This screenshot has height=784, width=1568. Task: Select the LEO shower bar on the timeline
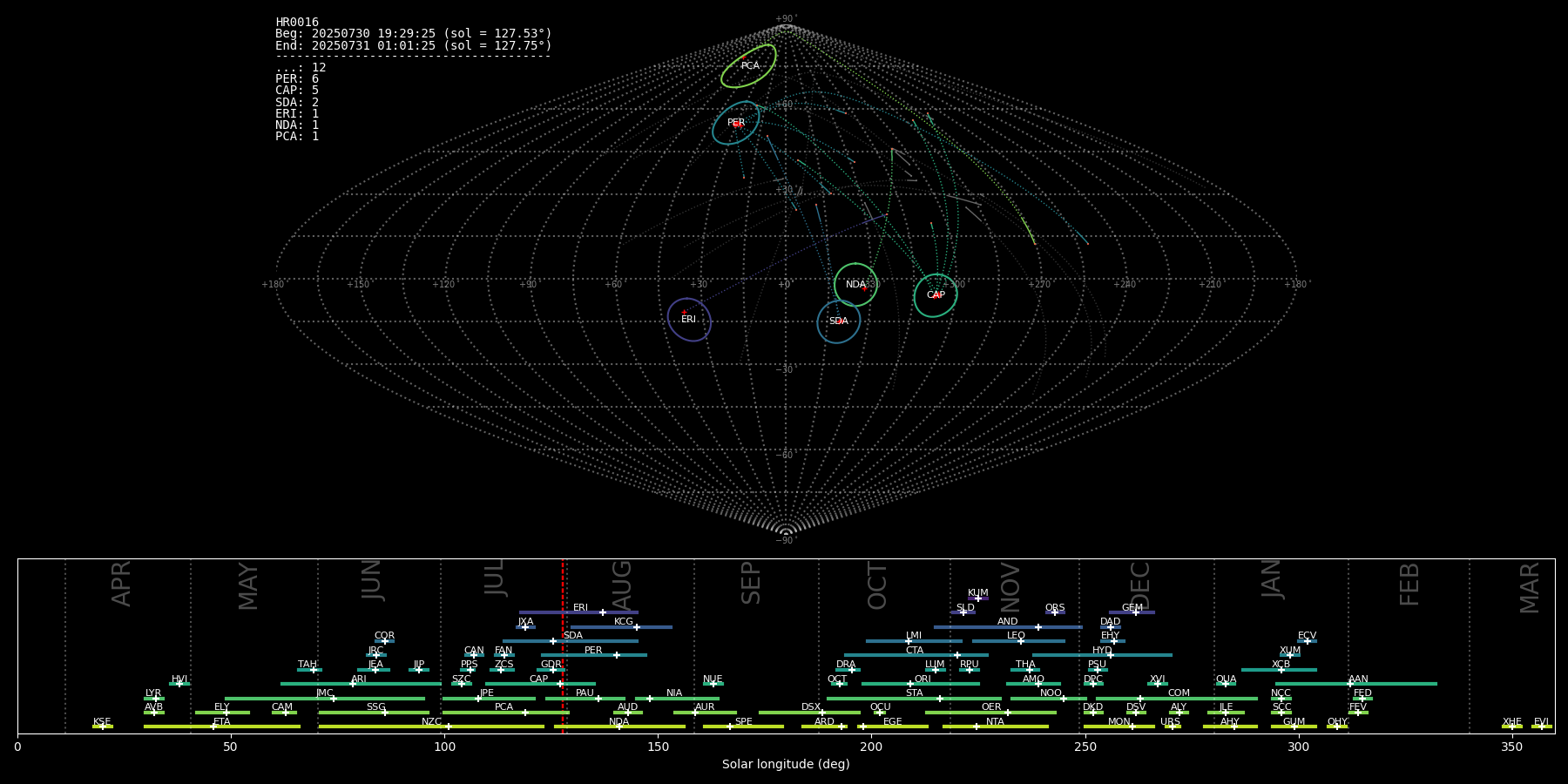point(1018,641)
